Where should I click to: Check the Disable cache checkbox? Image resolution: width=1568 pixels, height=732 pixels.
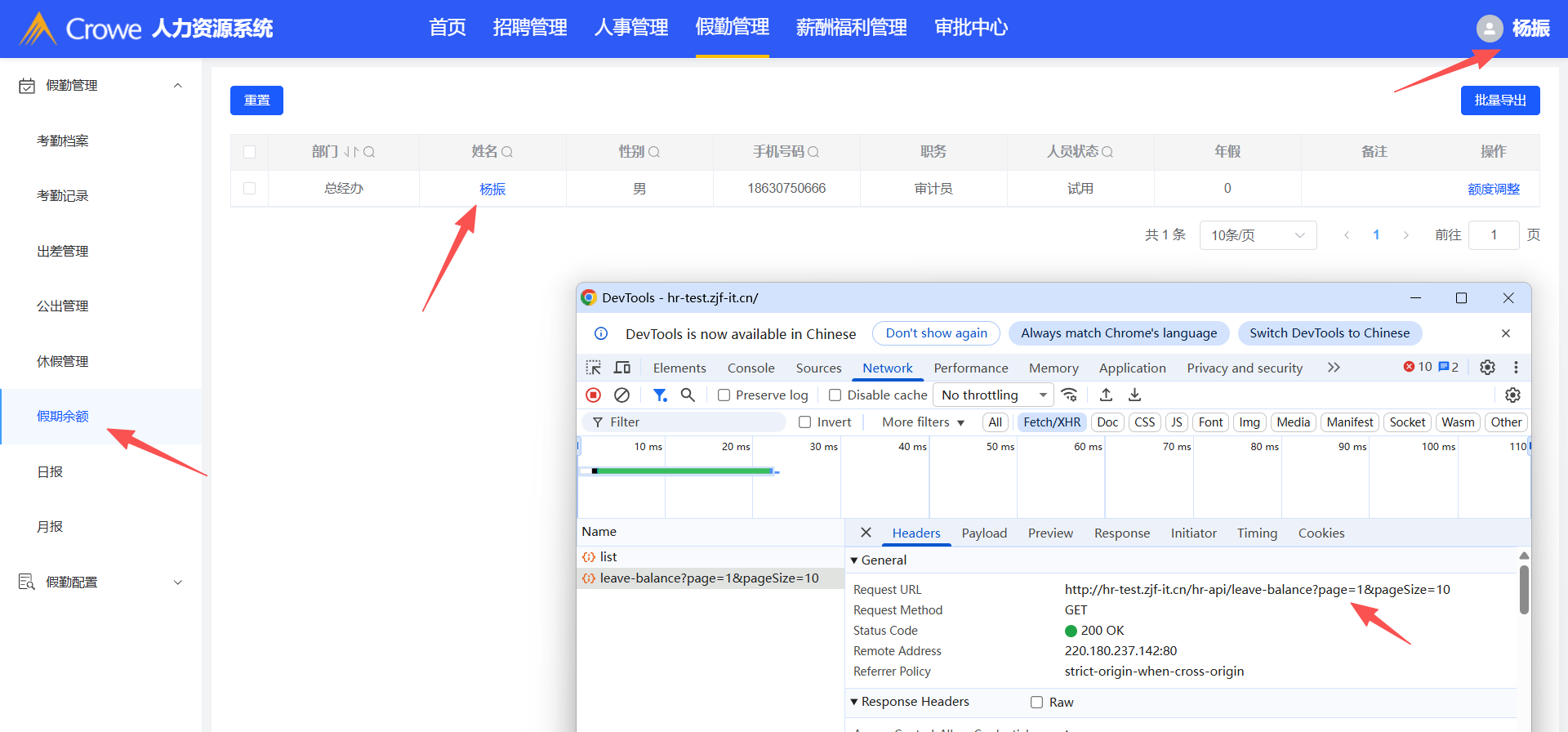(x=835, y=395)
